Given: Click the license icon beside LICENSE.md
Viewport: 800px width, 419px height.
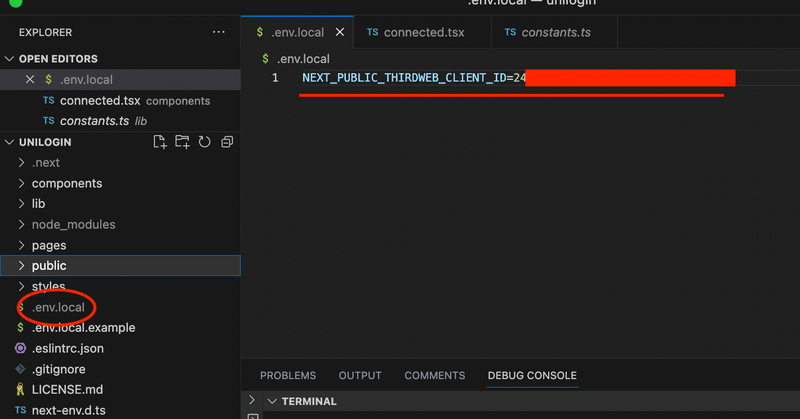Looking at the screenshot, I should point(20,389).
